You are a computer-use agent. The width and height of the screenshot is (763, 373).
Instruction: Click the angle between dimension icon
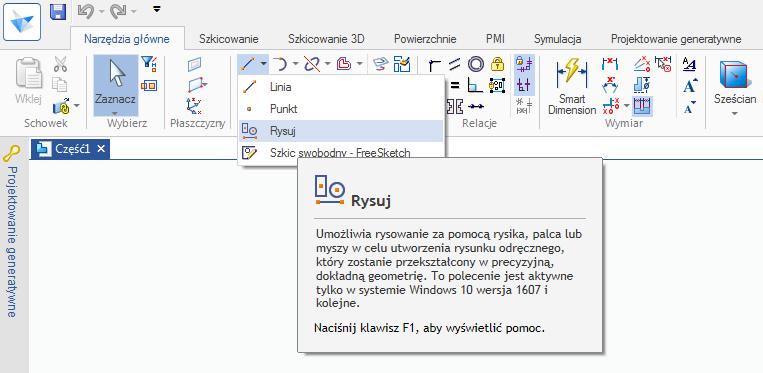(x=609, y=85)
